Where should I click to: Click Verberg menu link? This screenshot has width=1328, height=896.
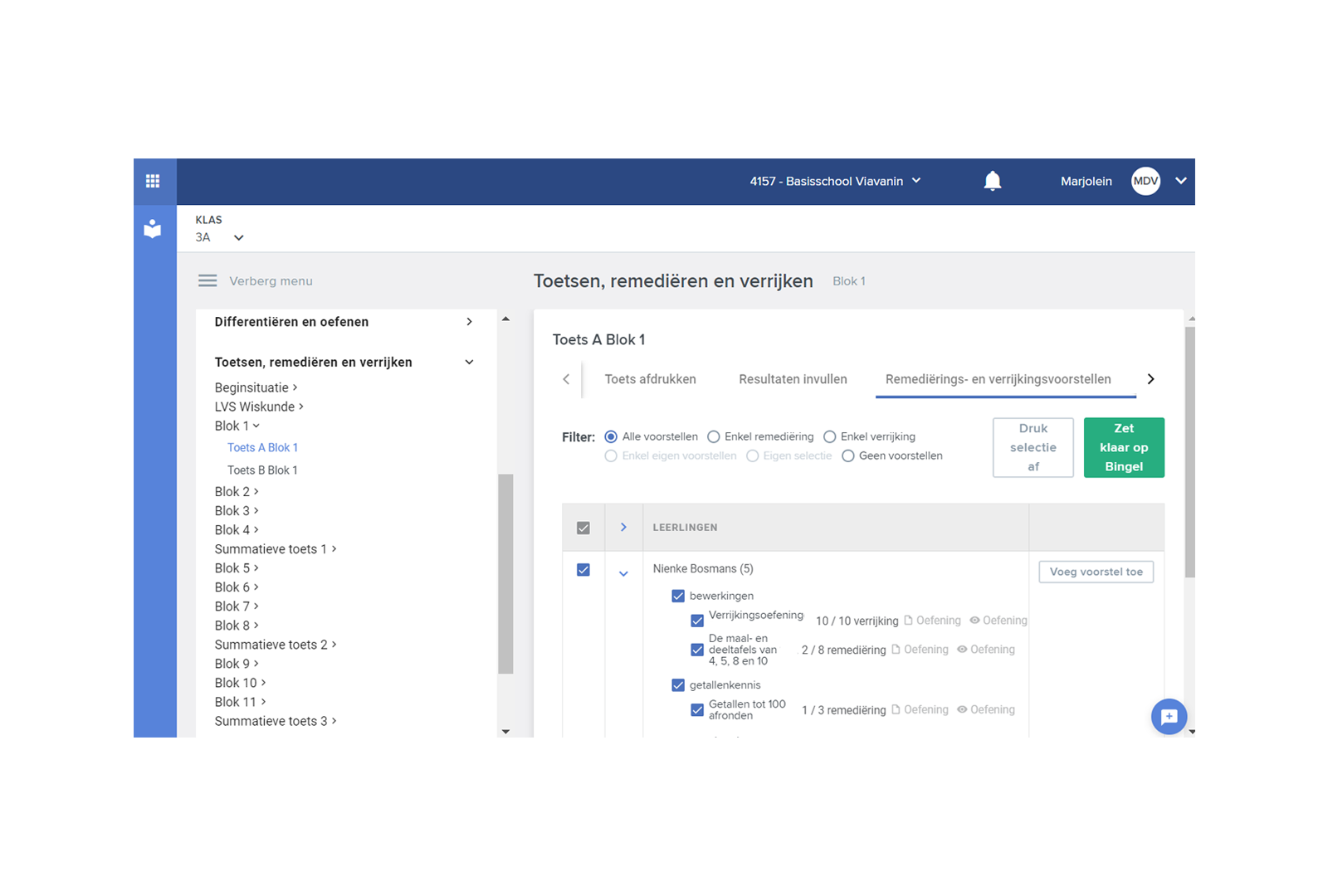pos(271,281)
